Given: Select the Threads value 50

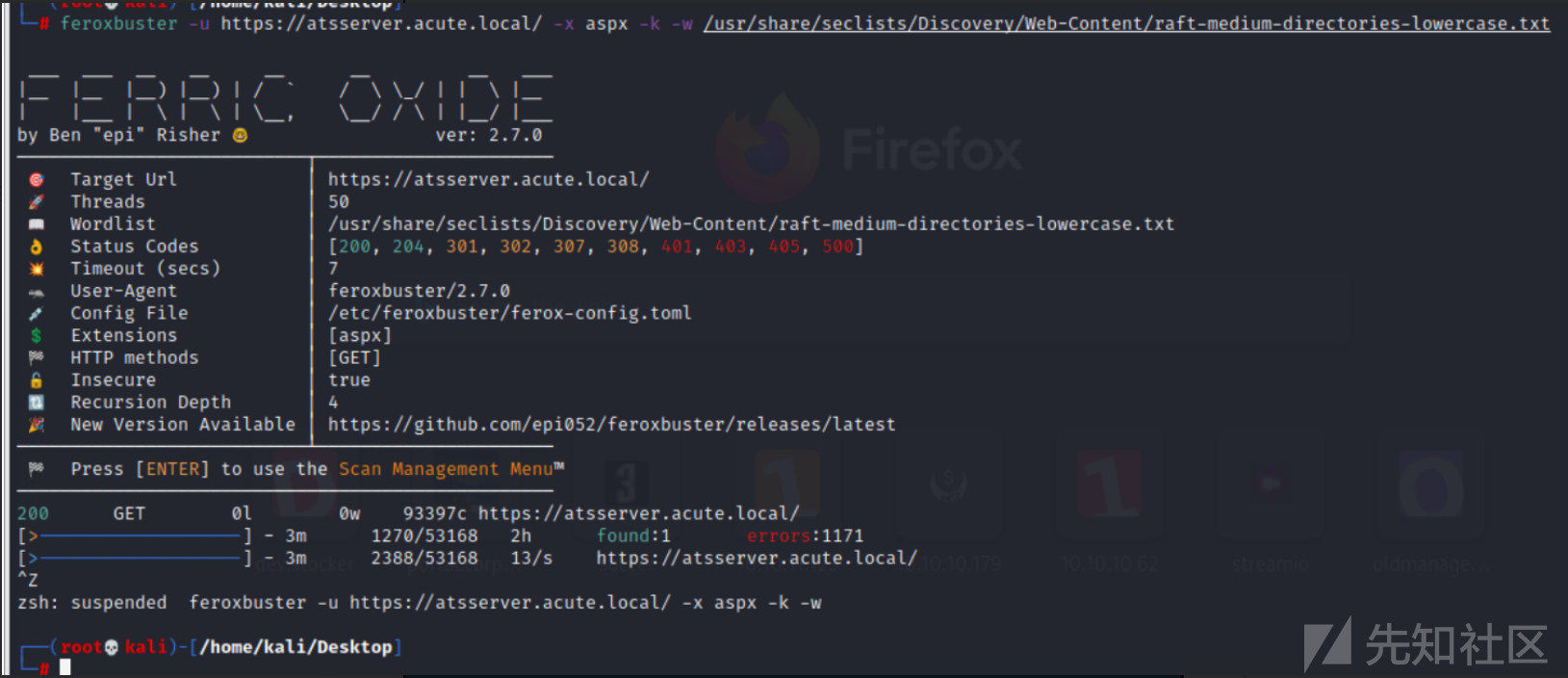Looking at the screenshot, I should pyautogui.click(x=339, y=202).
